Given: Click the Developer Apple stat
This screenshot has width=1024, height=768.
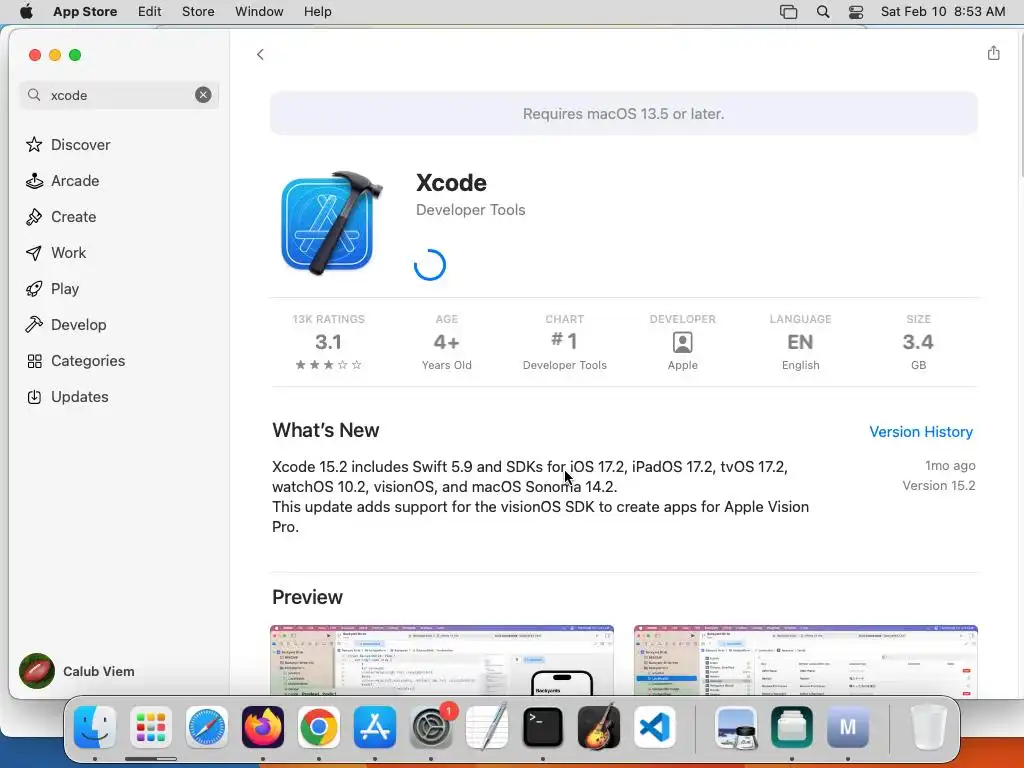Looking at the screenshot, I should click(682, 342).
